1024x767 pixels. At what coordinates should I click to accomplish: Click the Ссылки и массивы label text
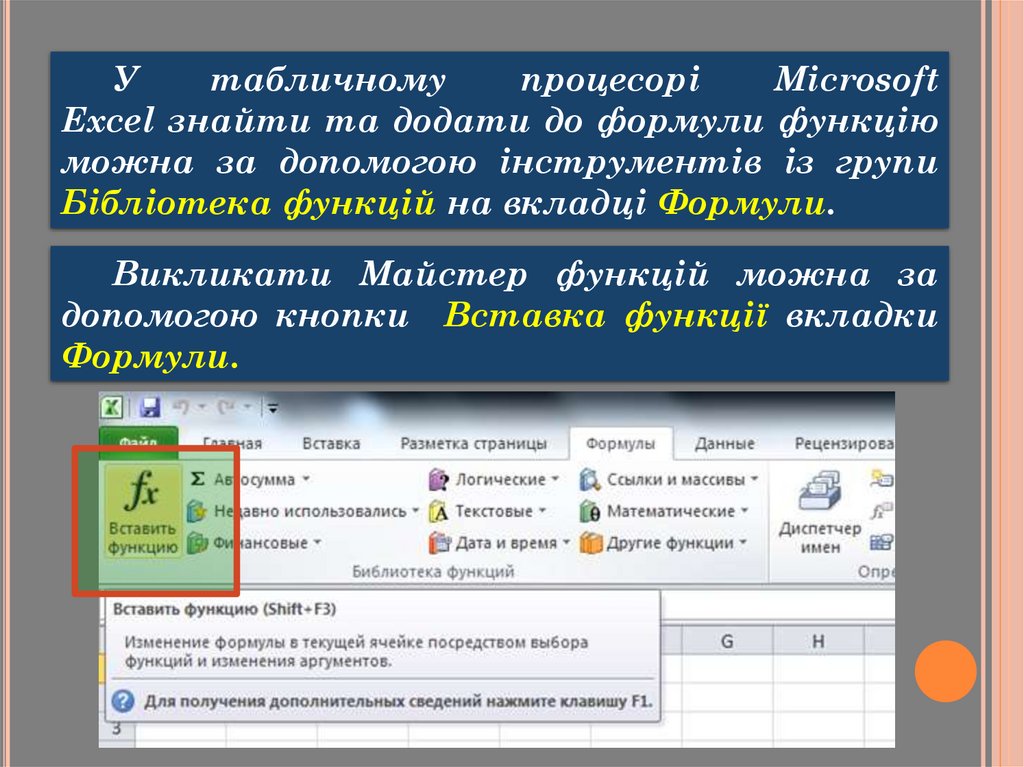676,480
